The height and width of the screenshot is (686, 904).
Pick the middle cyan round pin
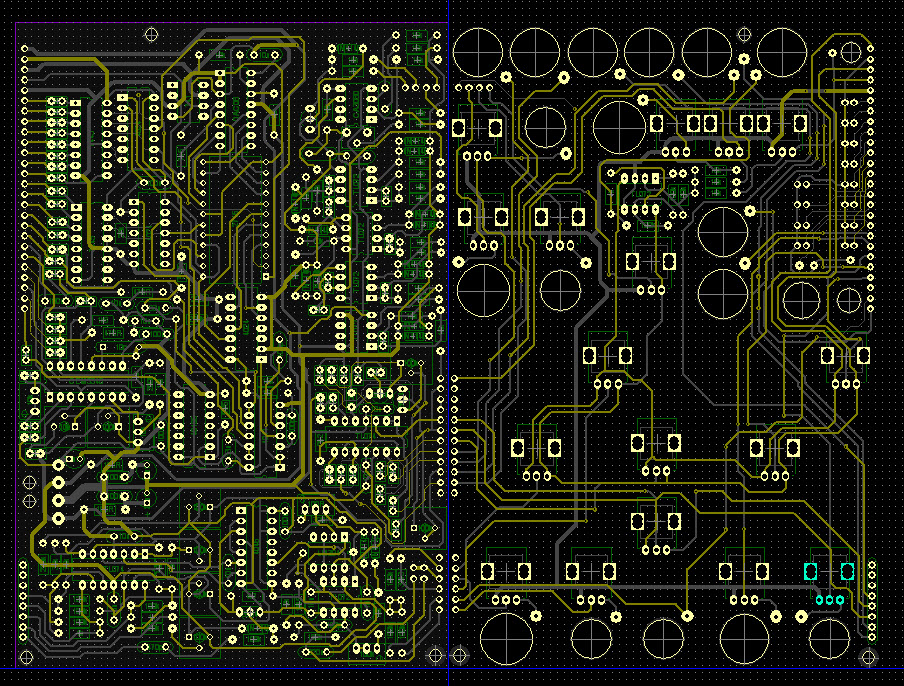tap(829, 600)
